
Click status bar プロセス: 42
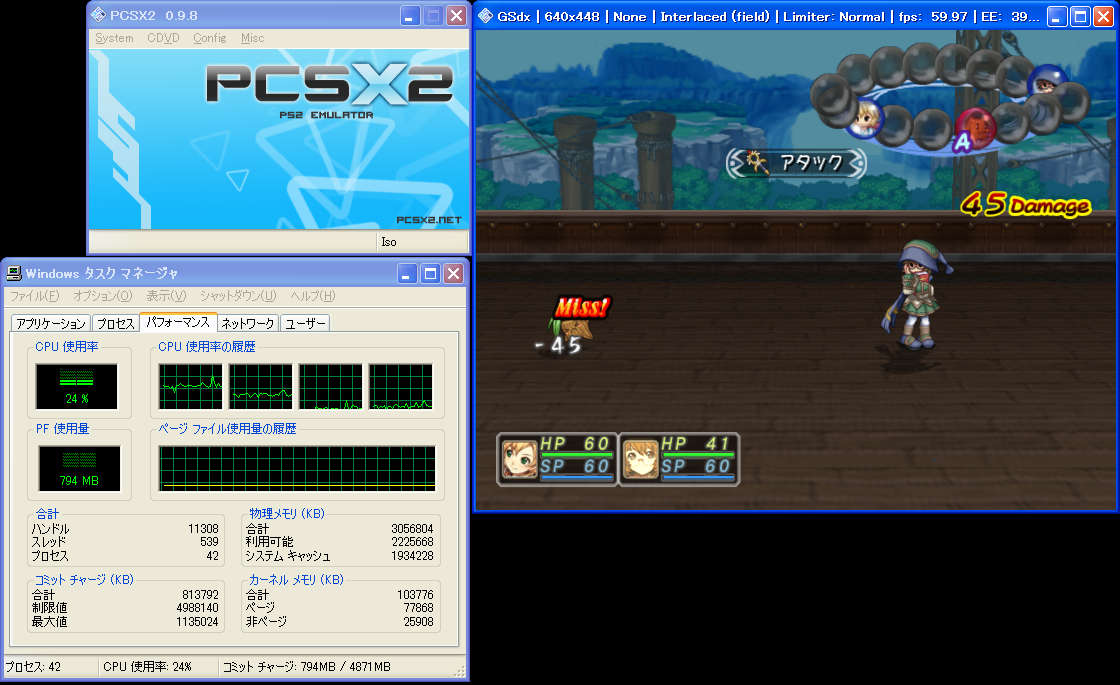point(34,667)
